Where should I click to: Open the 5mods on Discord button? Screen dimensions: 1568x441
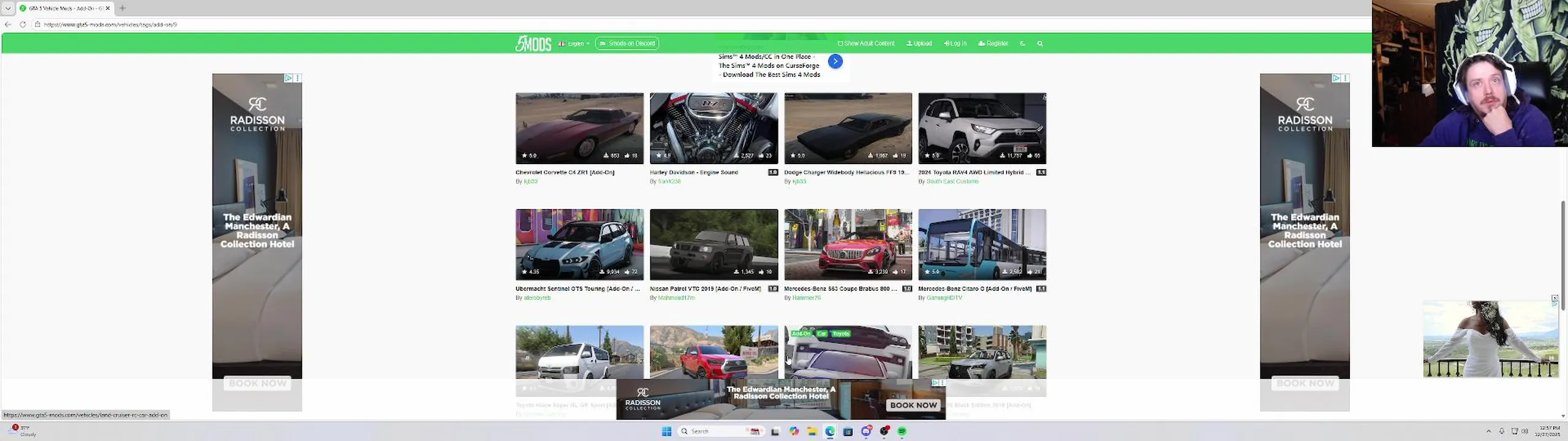coord(627,43)
